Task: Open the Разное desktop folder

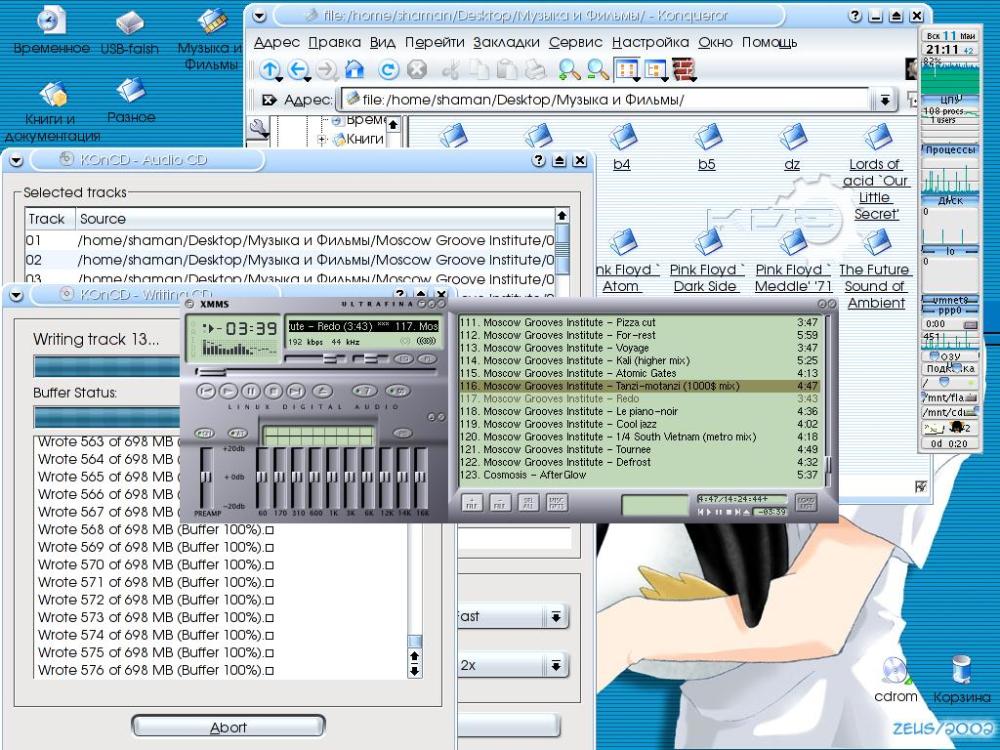Action: point(131,100)
